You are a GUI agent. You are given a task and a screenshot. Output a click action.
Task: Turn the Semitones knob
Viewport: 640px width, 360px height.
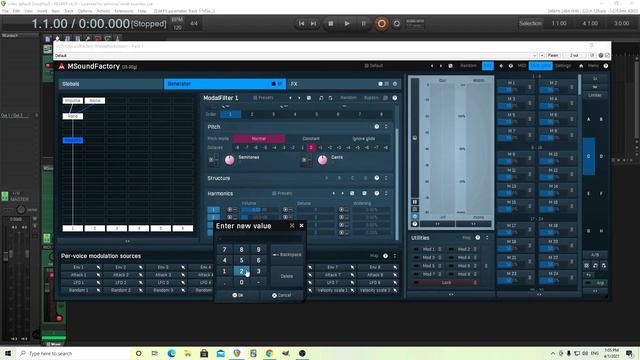230,160
